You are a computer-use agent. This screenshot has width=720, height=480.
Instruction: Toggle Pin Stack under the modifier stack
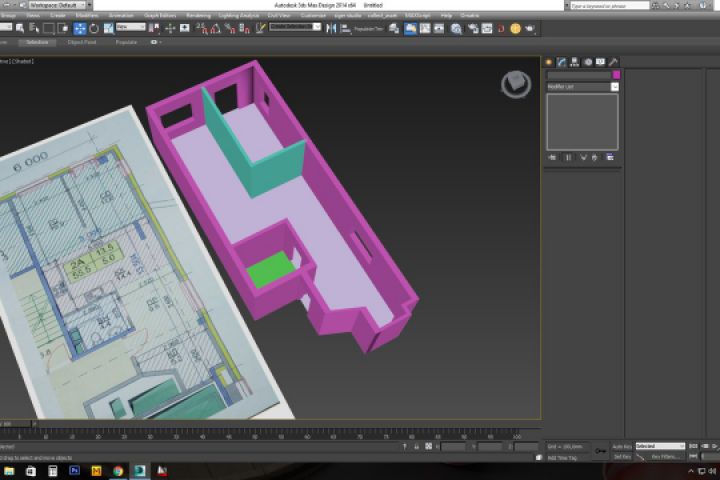point(552,157)
